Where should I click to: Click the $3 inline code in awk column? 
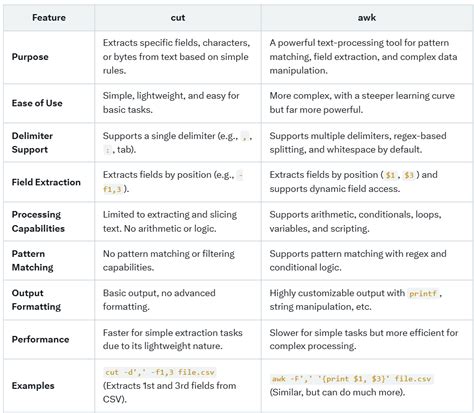(409, 175)
